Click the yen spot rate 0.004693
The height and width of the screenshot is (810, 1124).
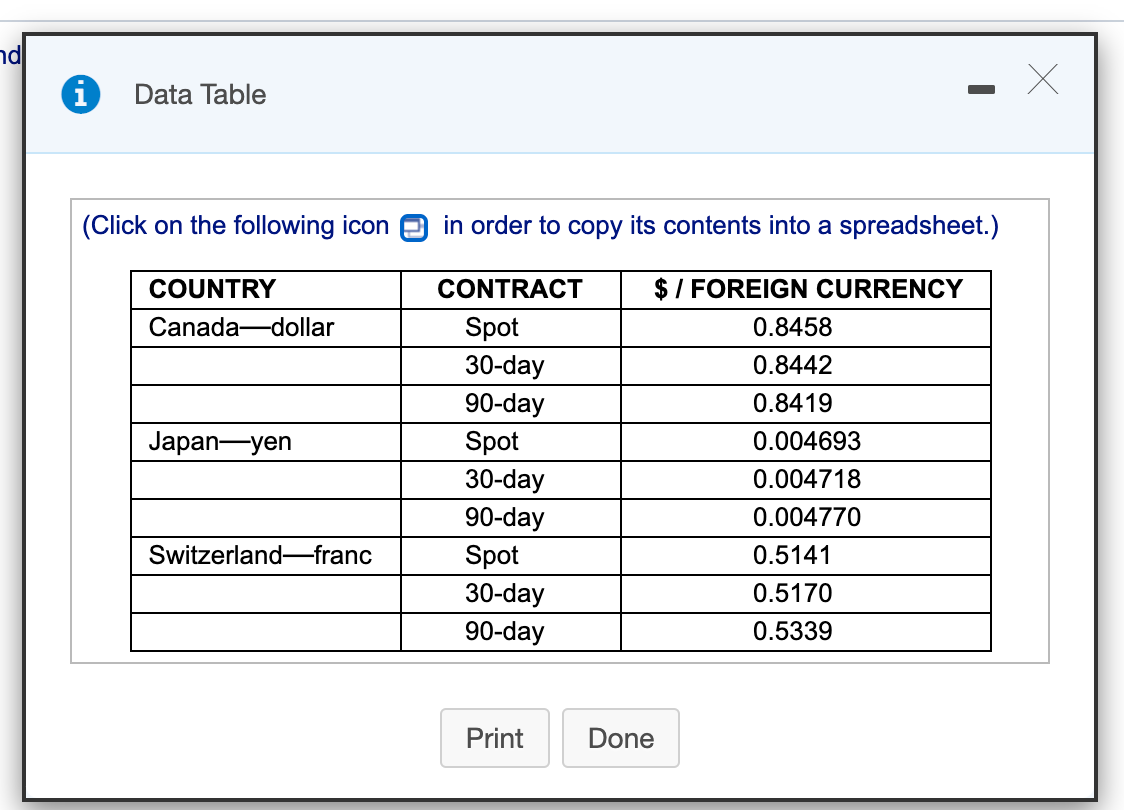point(806,442)
